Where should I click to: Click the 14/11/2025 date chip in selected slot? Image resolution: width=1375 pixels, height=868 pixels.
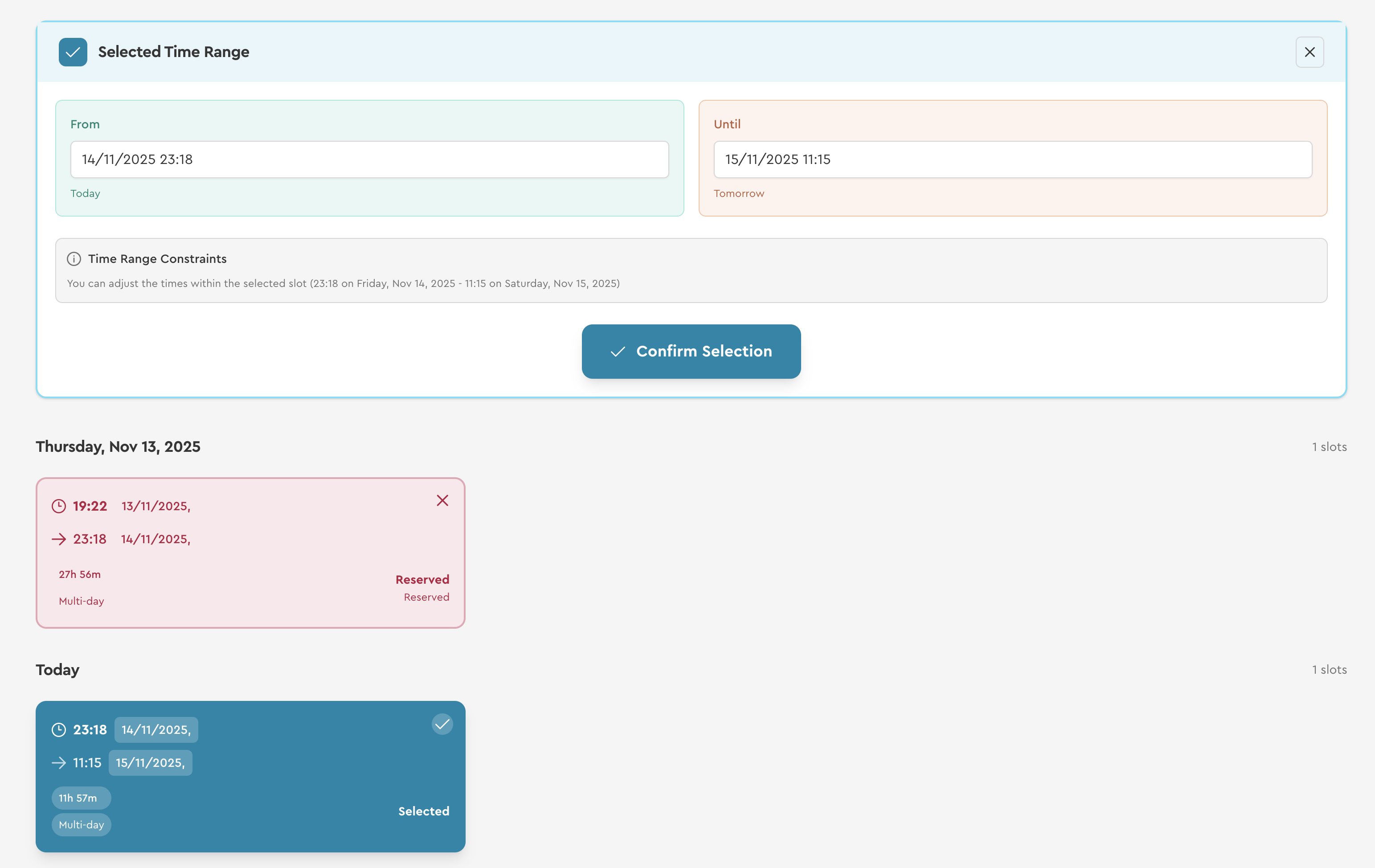156,729
